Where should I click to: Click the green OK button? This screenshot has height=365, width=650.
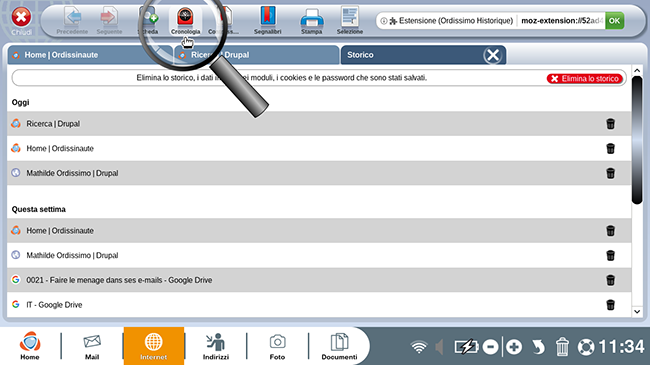pos(614,21)
